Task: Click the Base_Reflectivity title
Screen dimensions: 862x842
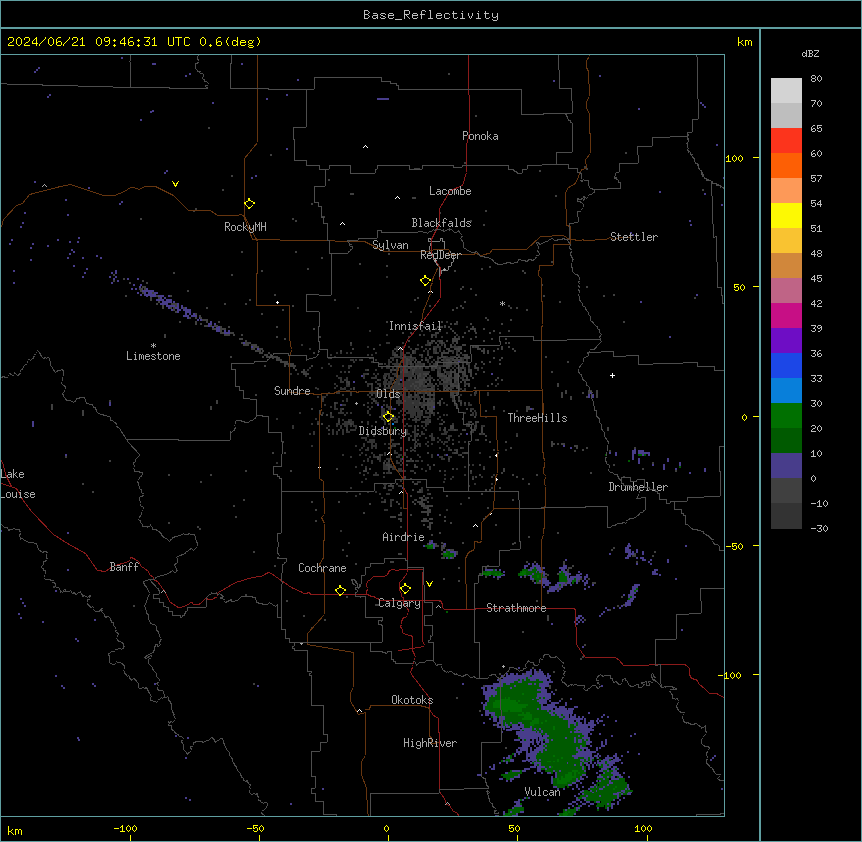Action: 431,15
